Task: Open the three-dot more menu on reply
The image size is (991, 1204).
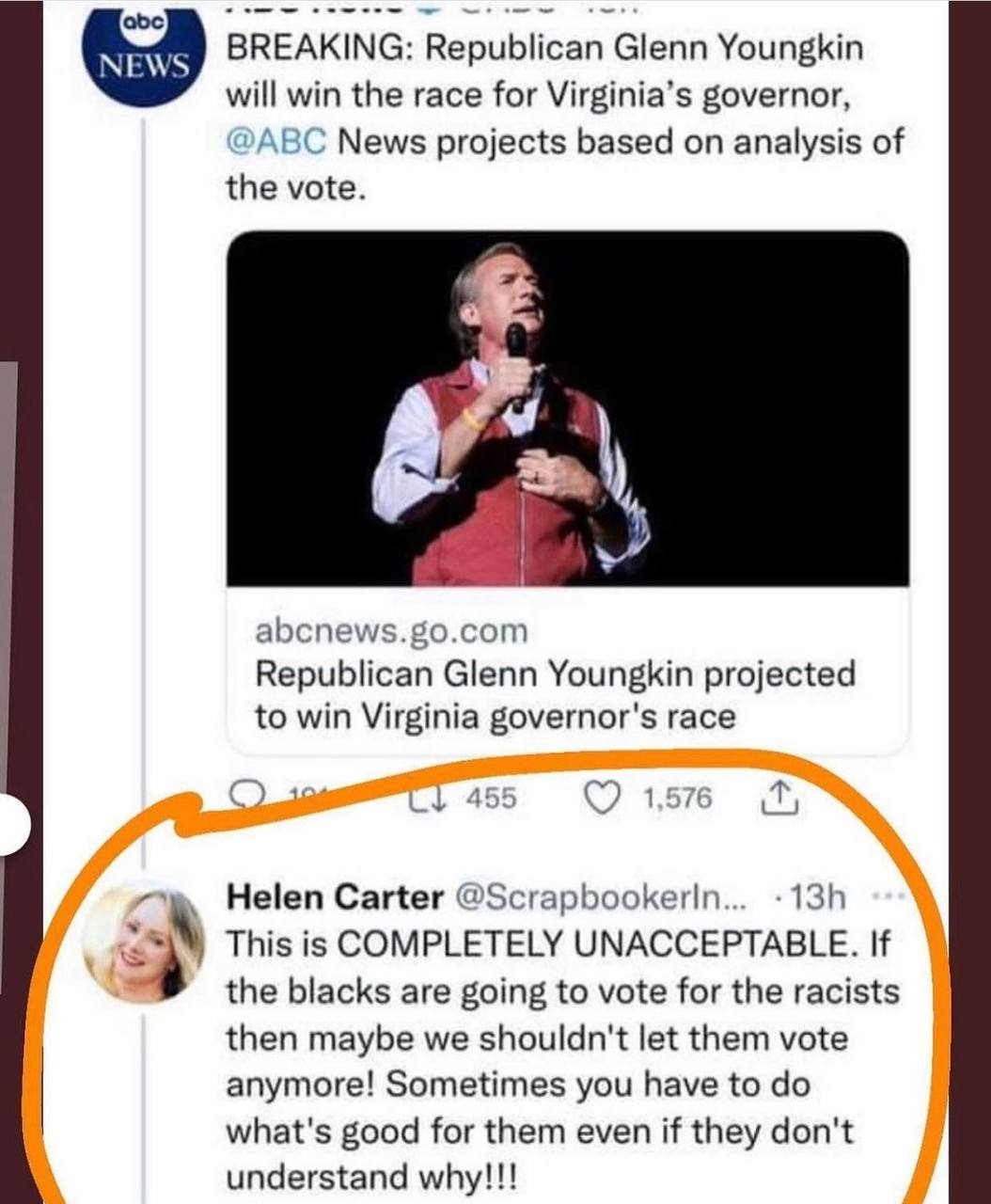Action: click(x=887, y=896)
